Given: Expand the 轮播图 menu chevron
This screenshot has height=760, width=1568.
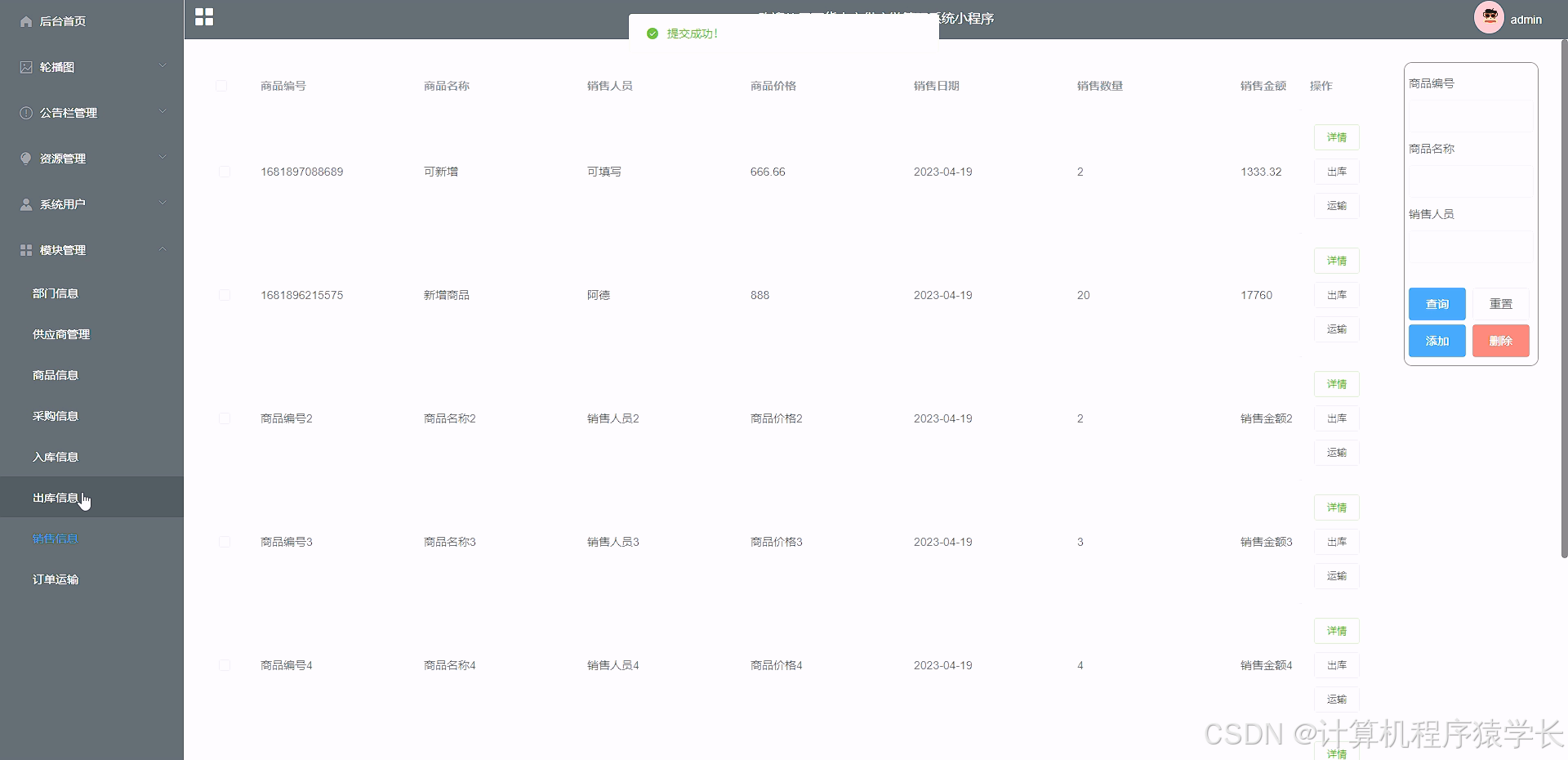Looking at the screenshot, I should [x=163, y=66].
